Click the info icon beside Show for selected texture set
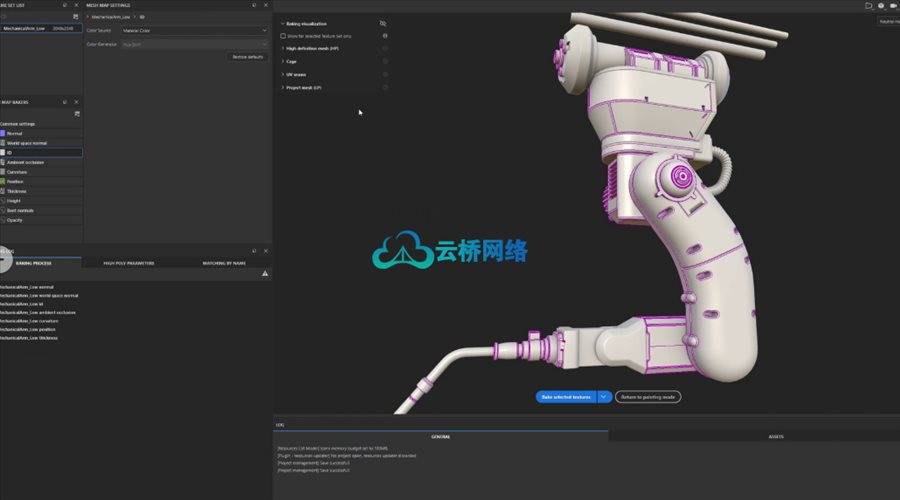Image resolution: width=900 pixels, height=500 pixels. pos(385,35)
